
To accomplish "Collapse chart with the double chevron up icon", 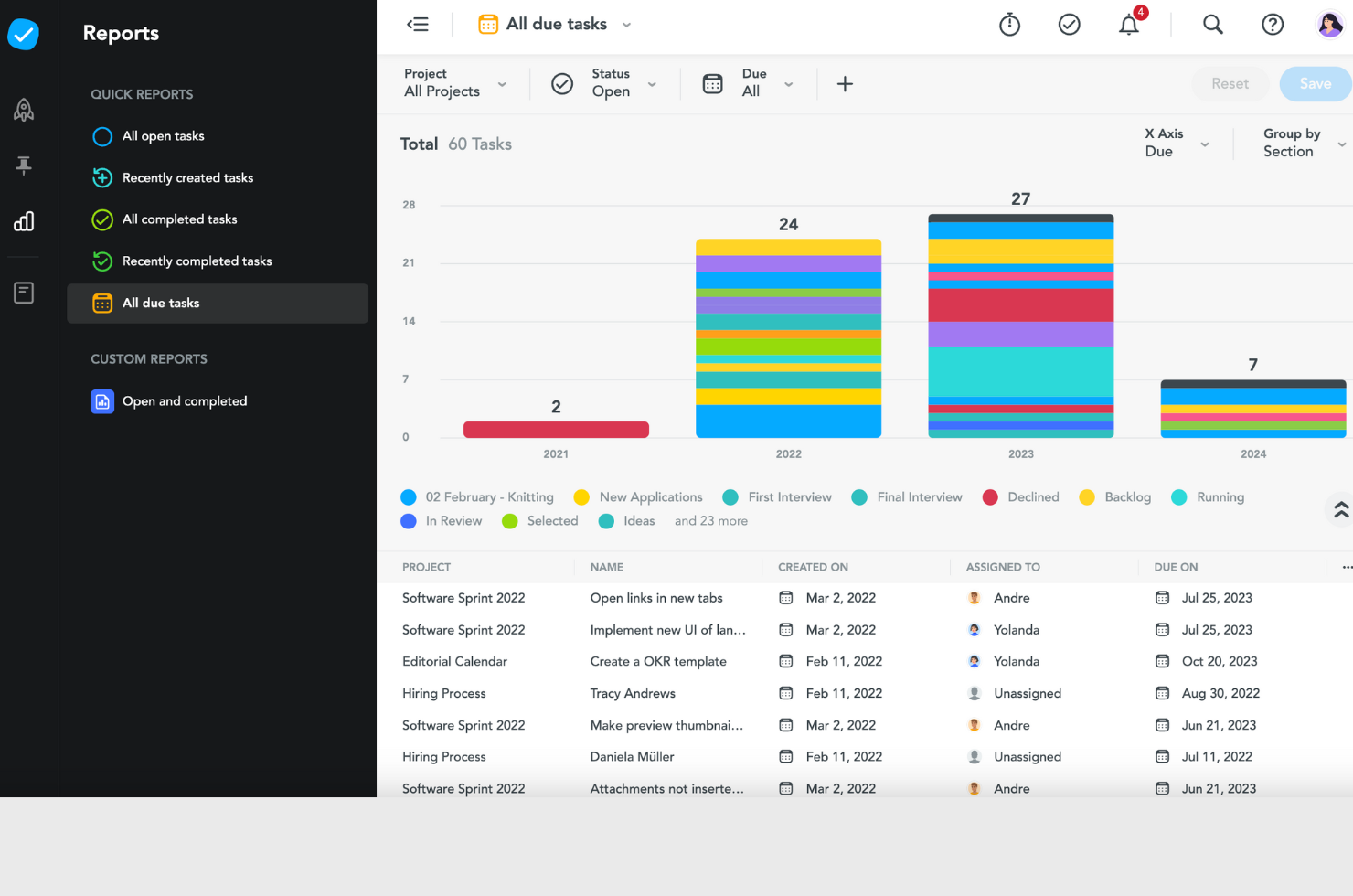I will (x=1340, y=510).
